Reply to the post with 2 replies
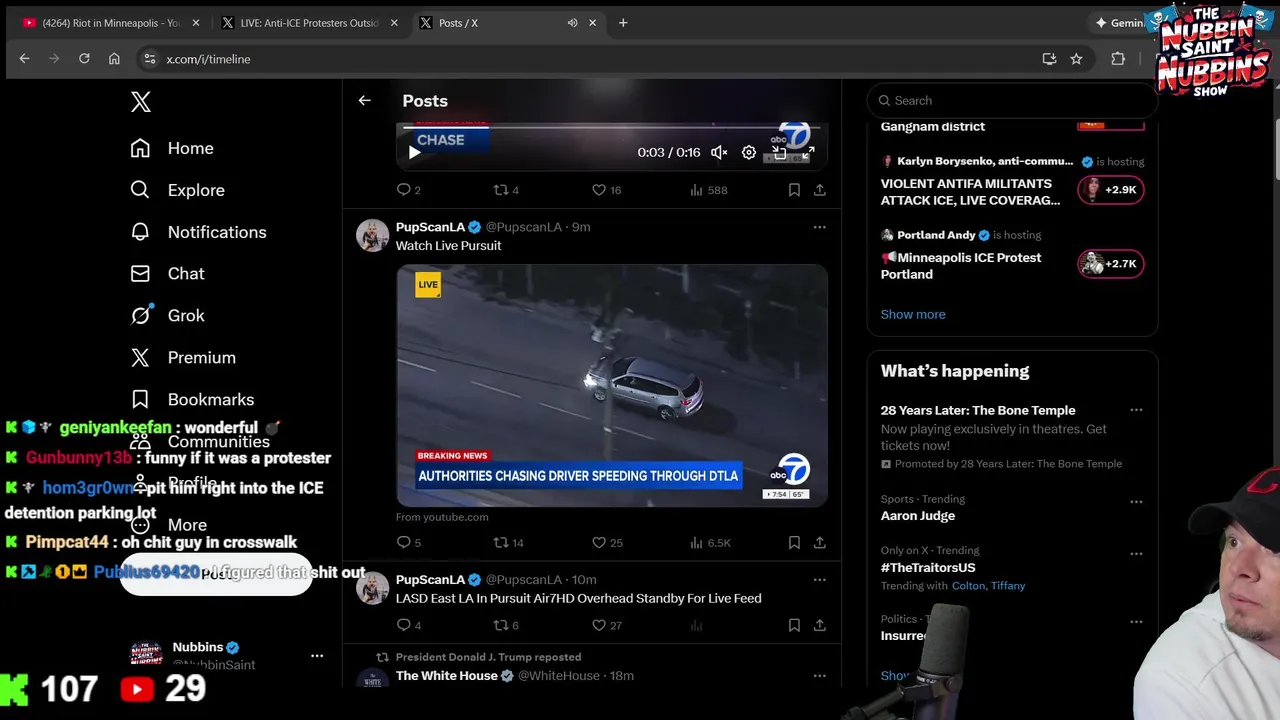Viewport: 1280px width, 720px height. (408, 190)
